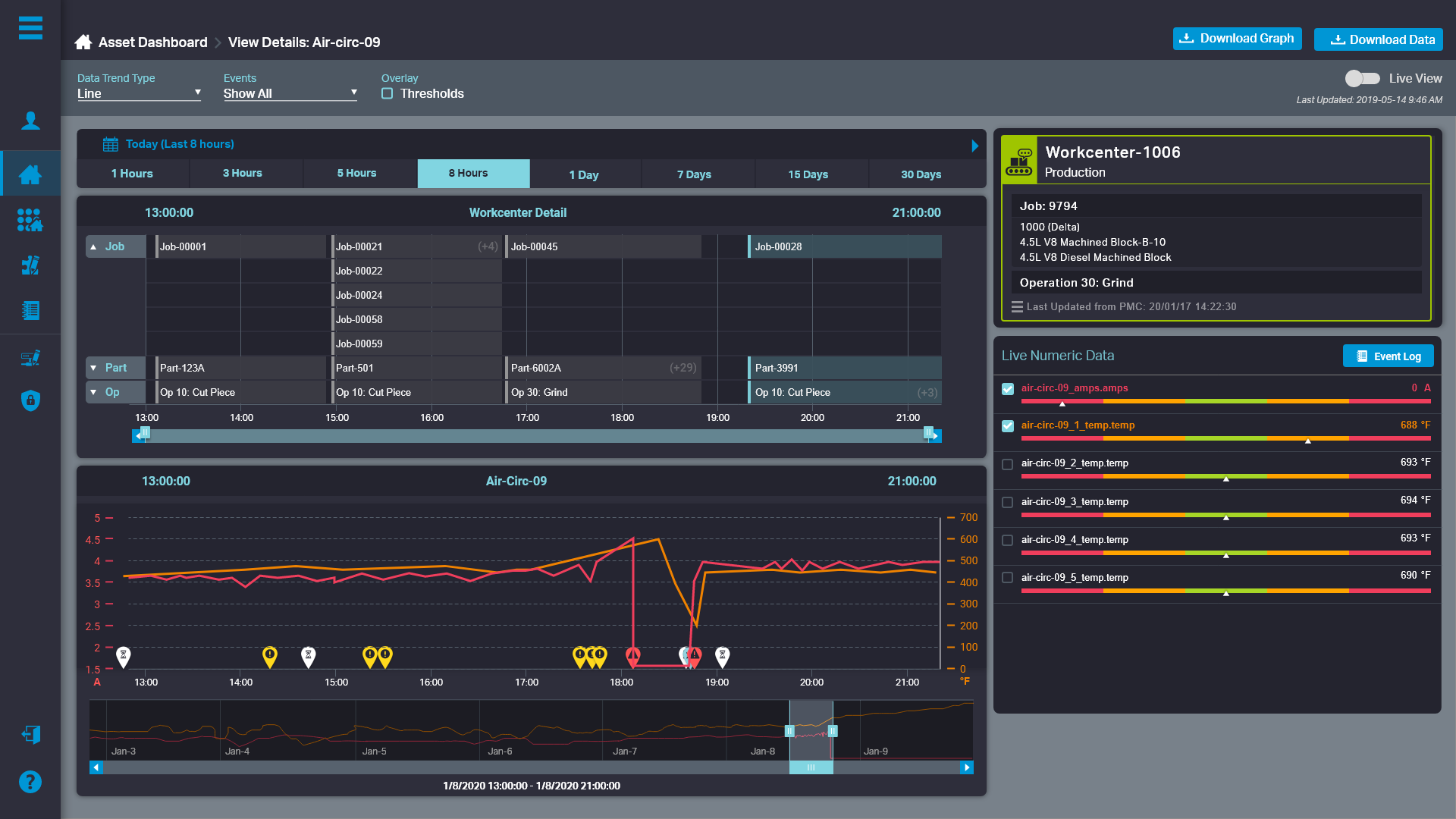Screen dimensions: 1456x819
Task: Open the asset groups sidebar icon
Action: click(x=30, y=220)
